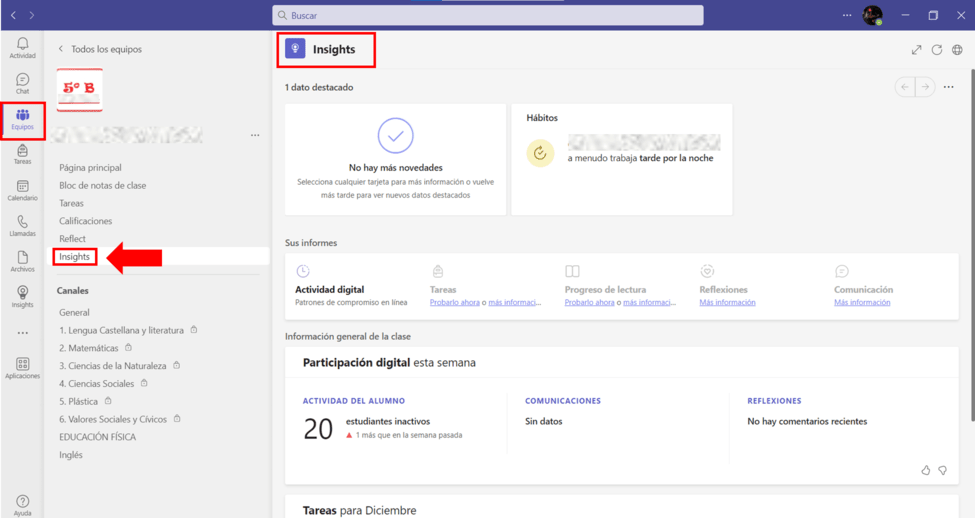Image resolution: width=975 pixels, height=518 pixels.
Task: Select the Equipos icon in the sidebar
Action: coord(22,120)
